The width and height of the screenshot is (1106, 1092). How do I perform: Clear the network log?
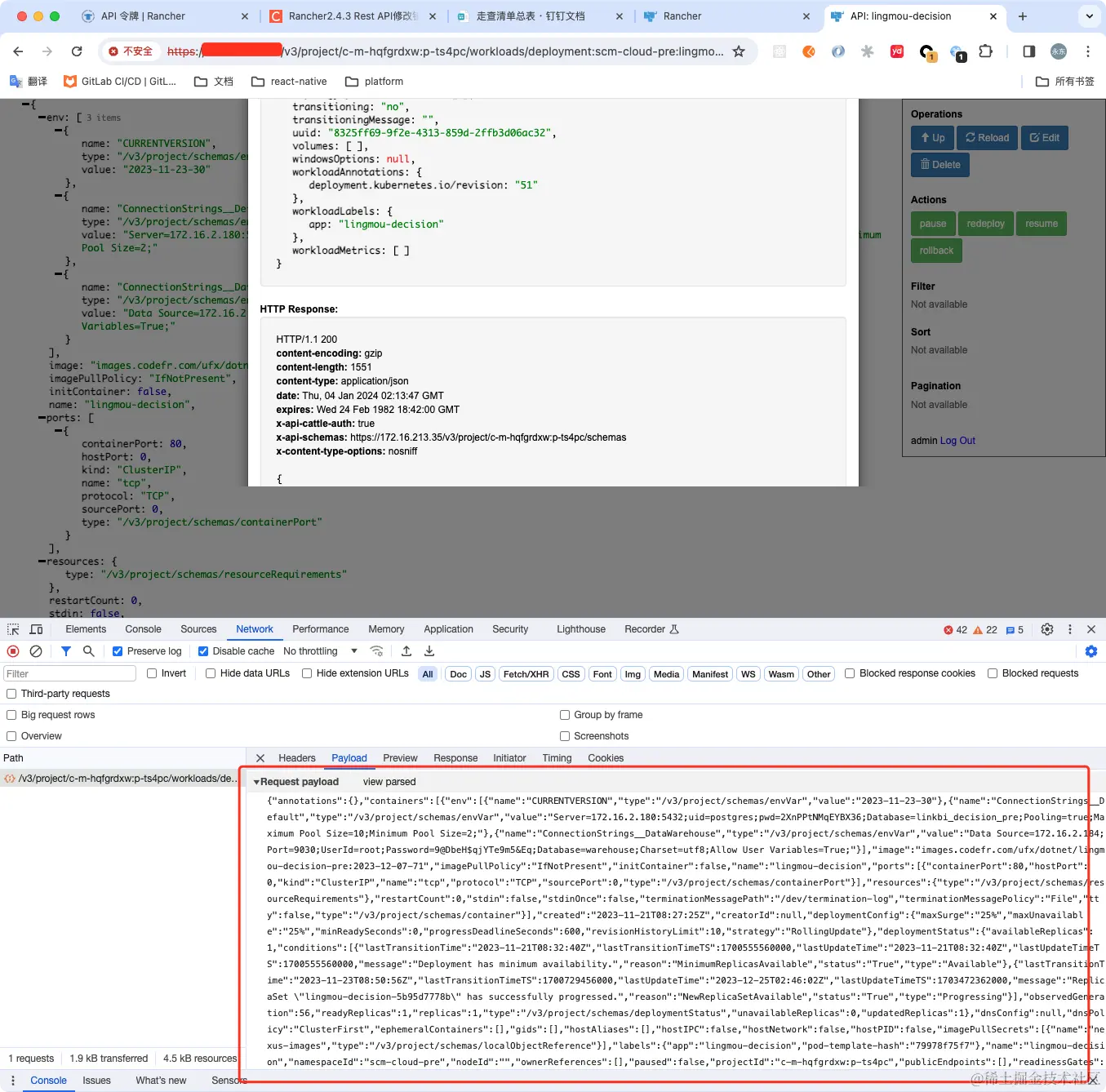point(36,651)
